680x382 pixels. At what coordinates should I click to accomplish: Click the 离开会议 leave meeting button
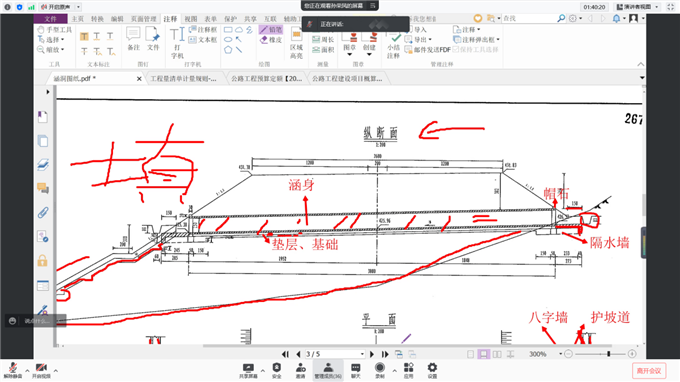649,371
